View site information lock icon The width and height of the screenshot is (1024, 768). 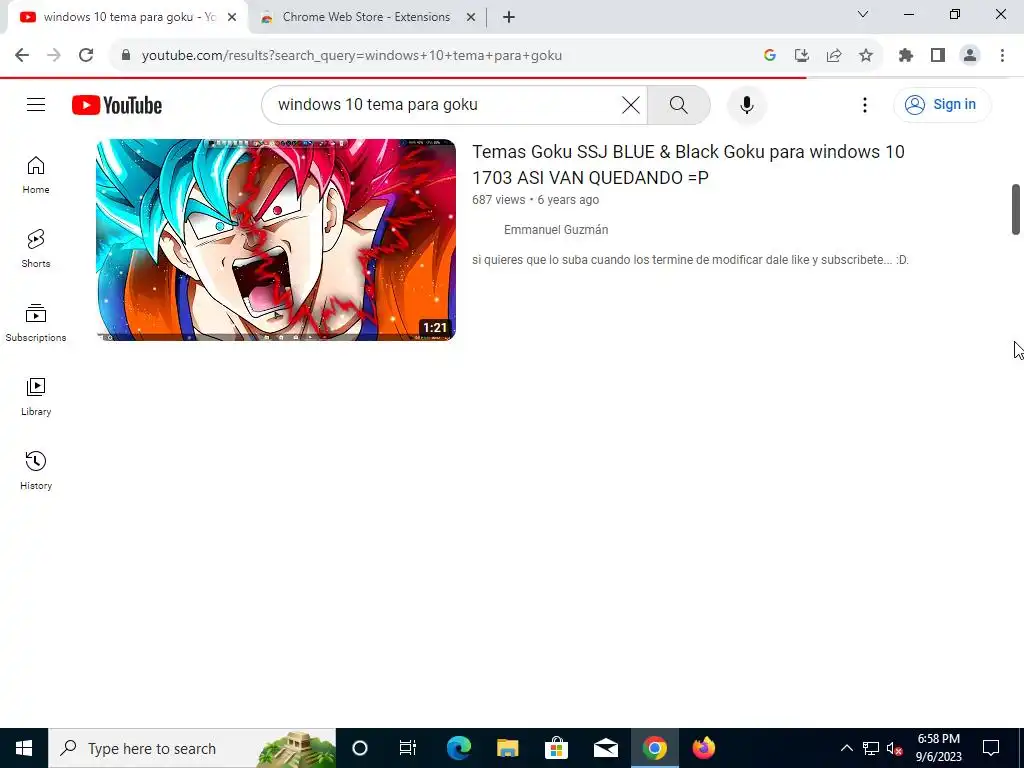point(126,55)
